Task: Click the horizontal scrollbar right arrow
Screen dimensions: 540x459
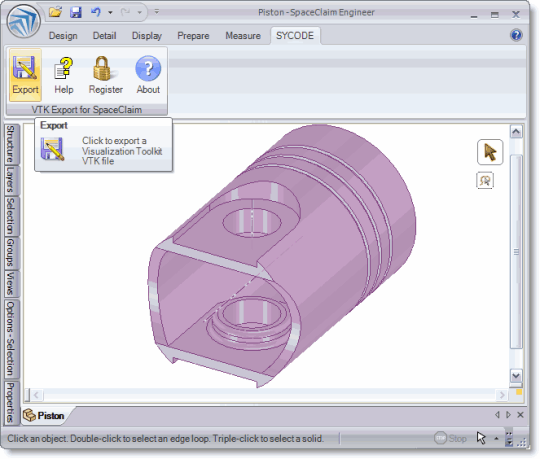Action: (501, 395)
